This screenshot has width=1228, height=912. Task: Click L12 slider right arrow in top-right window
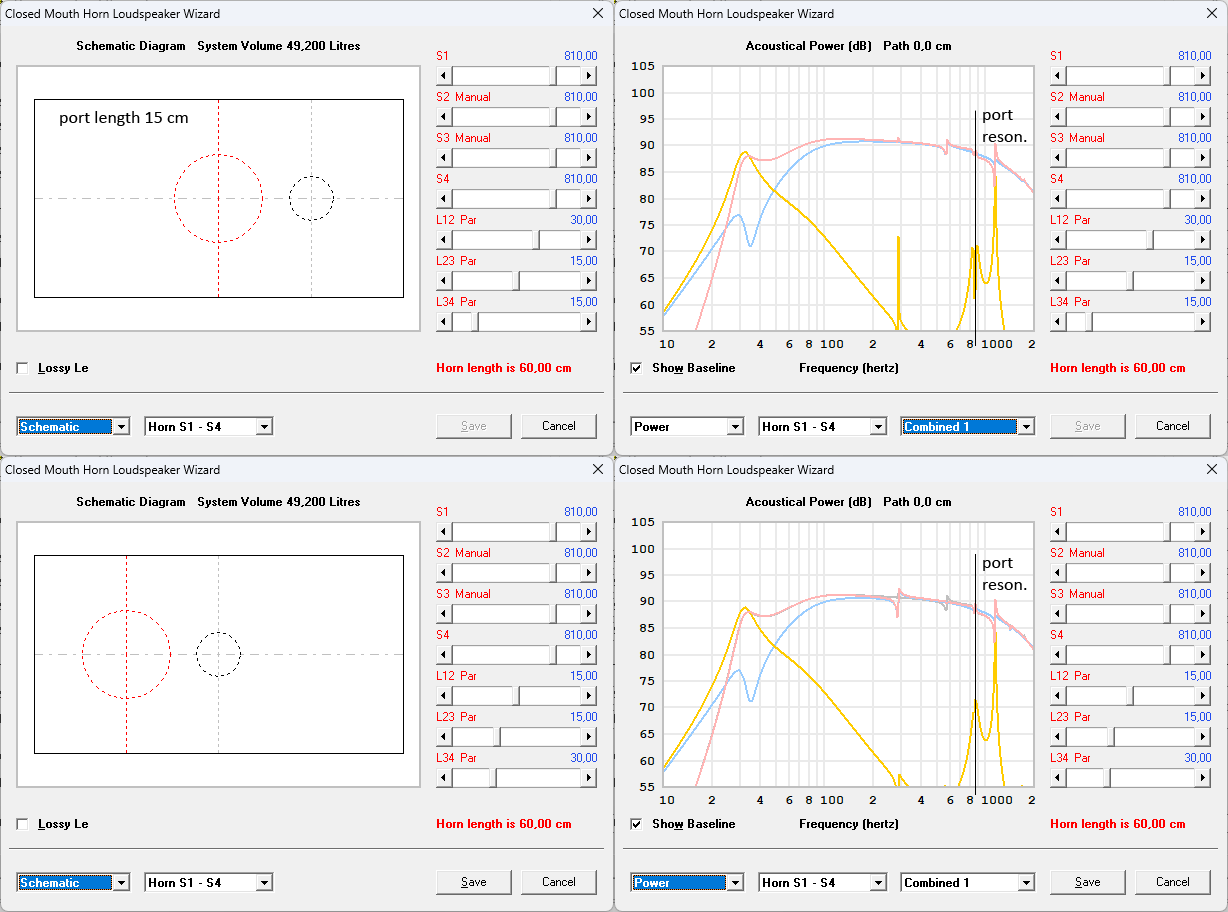(x=1203, y=240)
